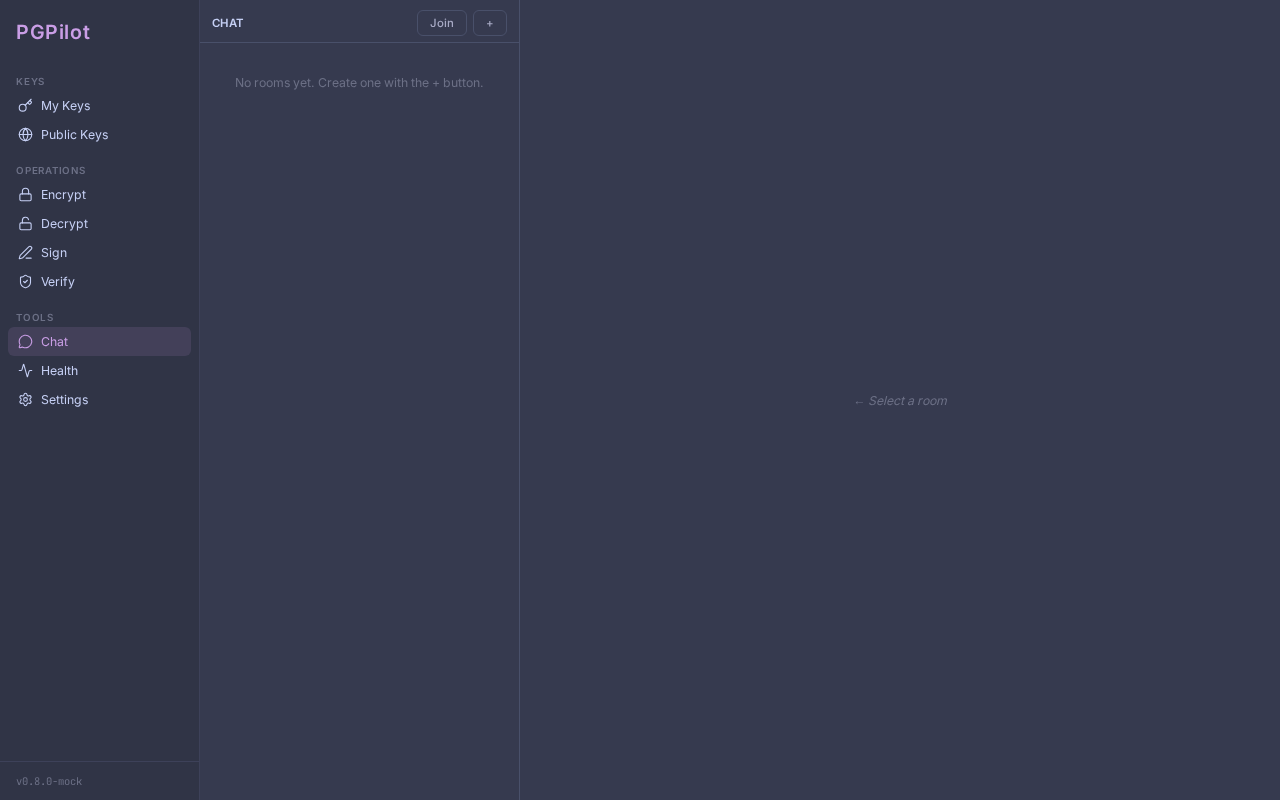Click the pulse icon beside Health
Viewport: 1280px width, 800px height.
(25, 371)
